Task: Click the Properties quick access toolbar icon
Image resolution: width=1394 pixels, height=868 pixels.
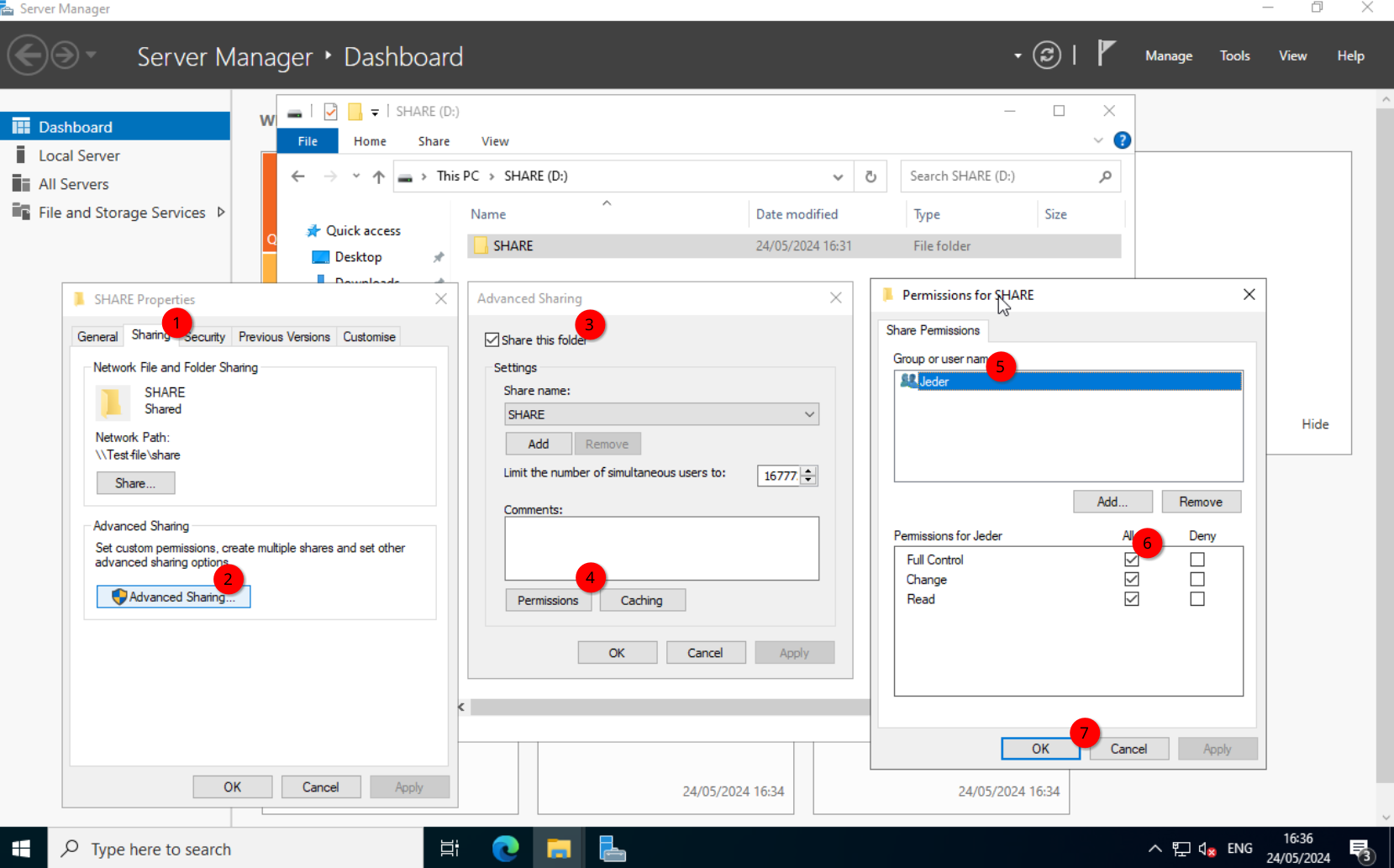Action: 331,112
